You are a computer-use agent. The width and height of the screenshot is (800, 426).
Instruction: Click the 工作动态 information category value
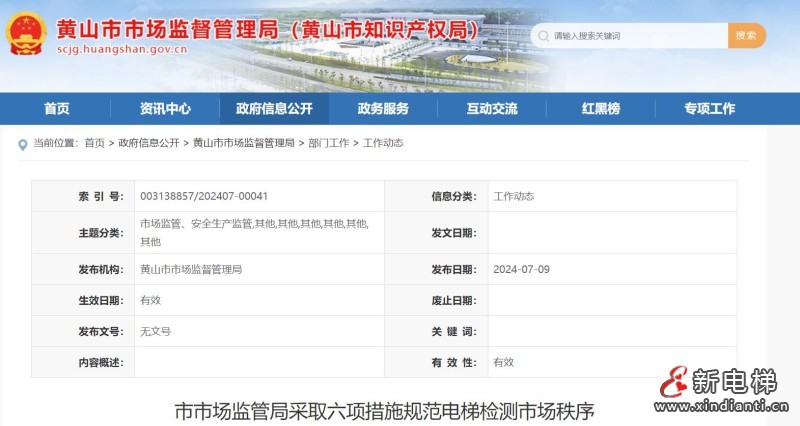click(514, 196)
